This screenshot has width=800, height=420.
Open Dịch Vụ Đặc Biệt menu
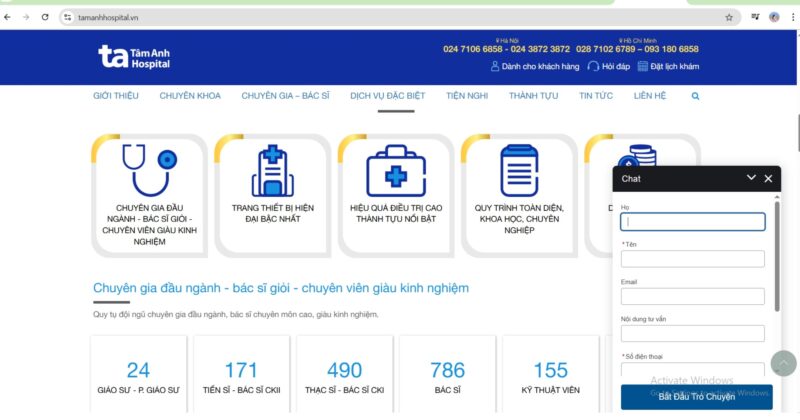387,95
